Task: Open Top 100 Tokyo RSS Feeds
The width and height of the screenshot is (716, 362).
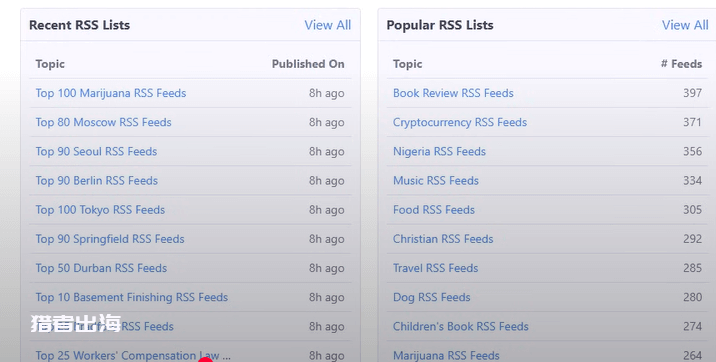Action: tap(100, 210)
